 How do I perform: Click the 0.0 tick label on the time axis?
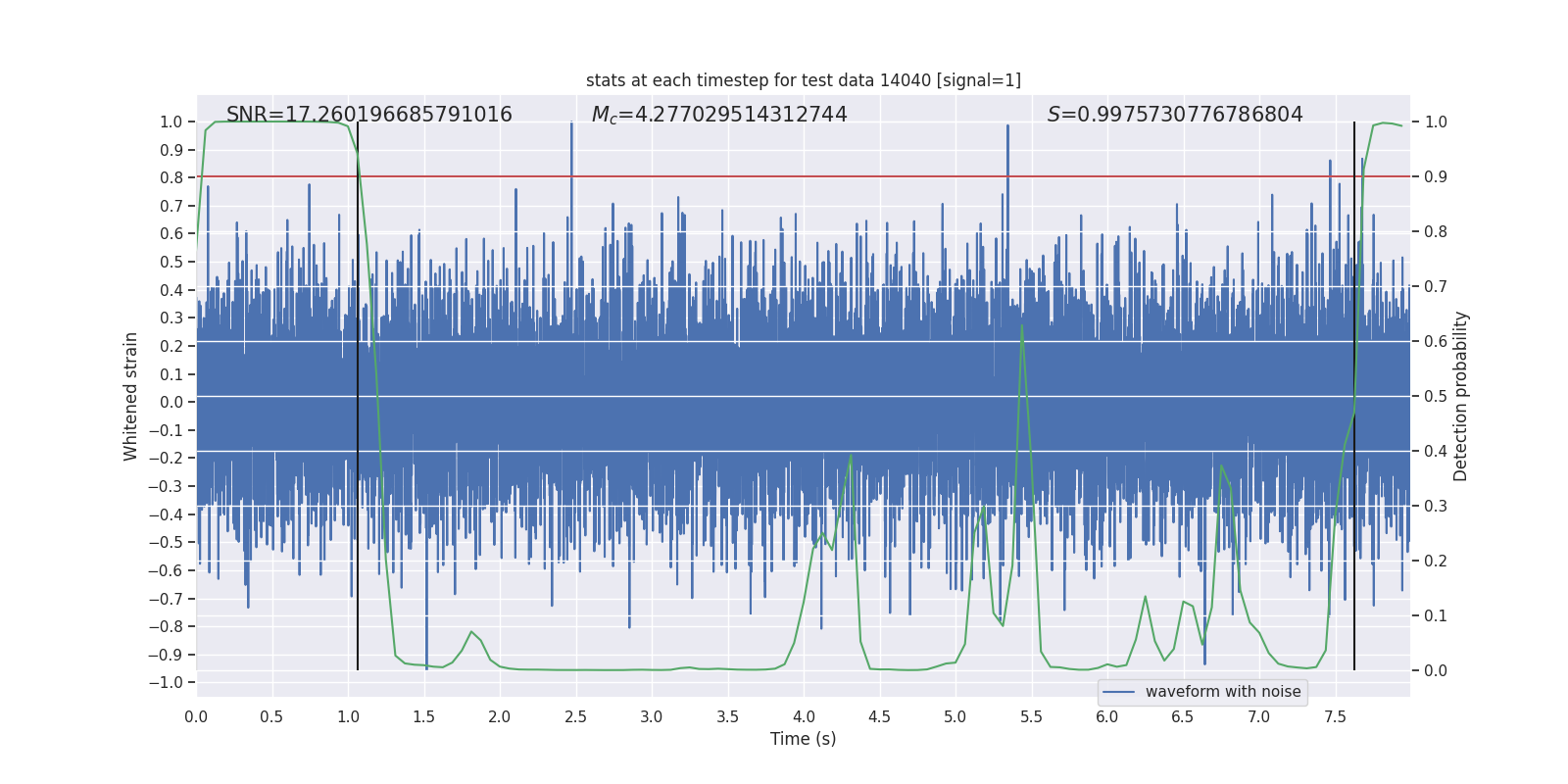196,716
